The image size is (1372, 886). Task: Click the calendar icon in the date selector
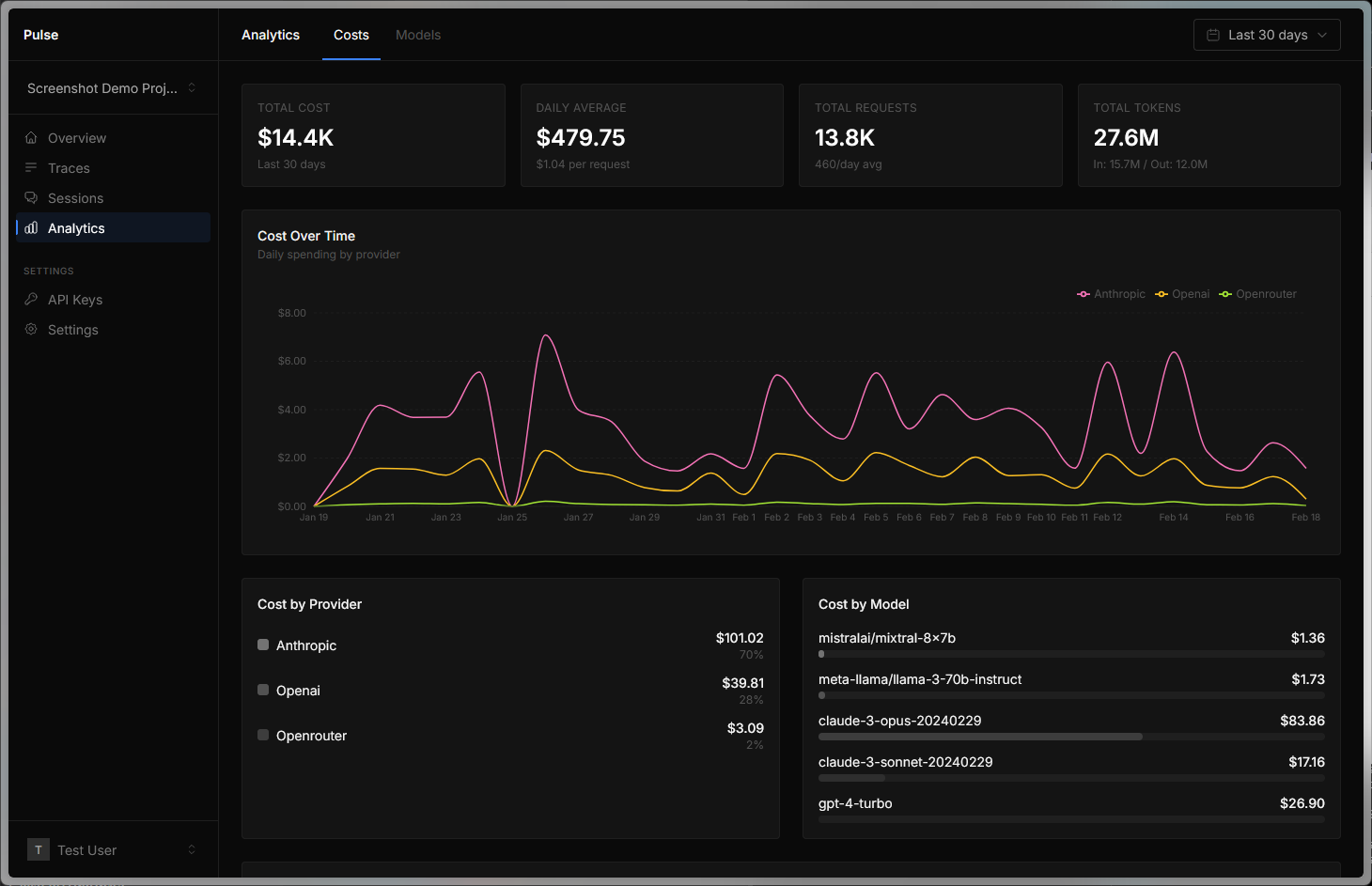coord(1212,35)
